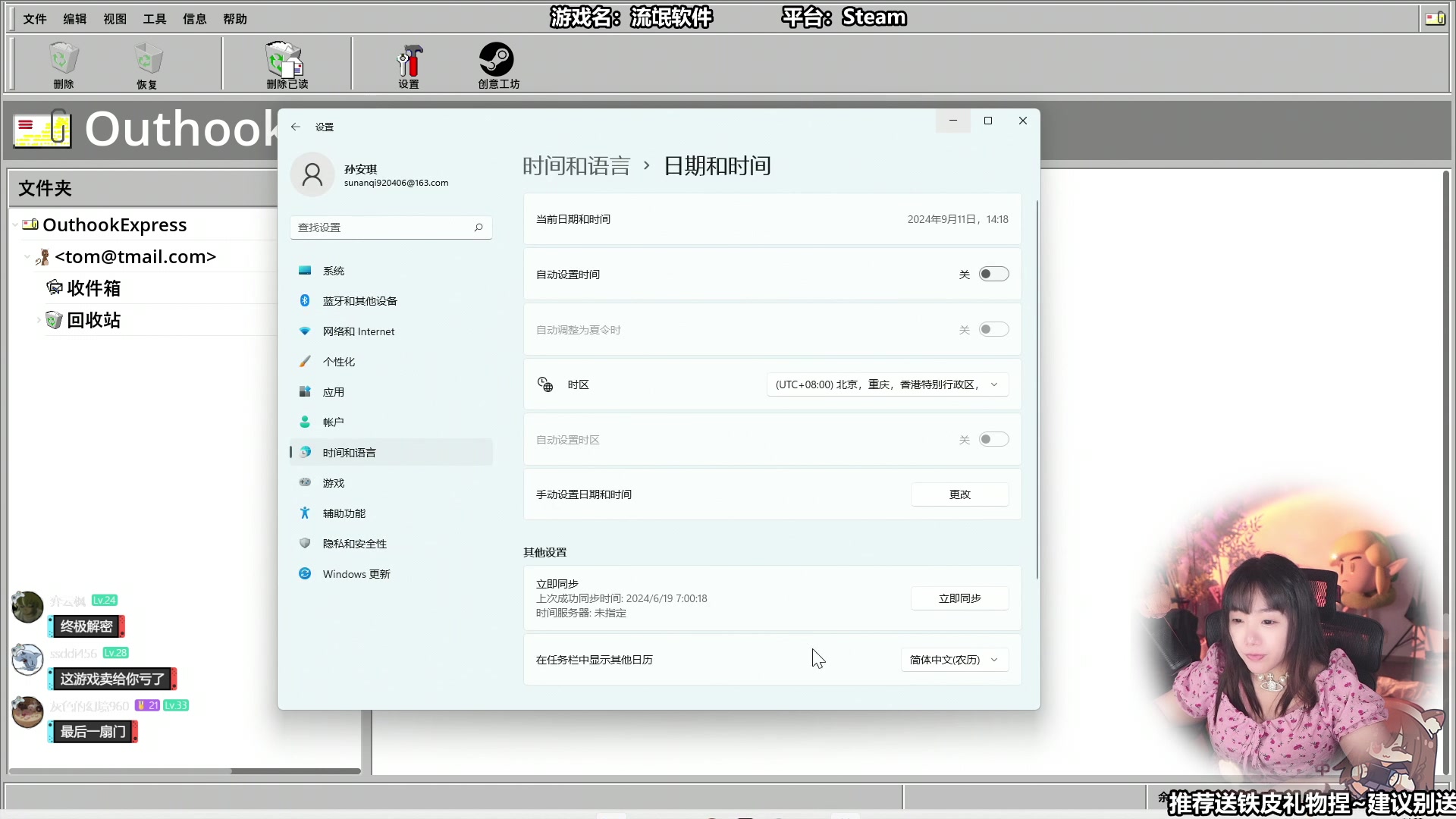Open the 文件 menu
The width and height of the screenshot is (1456, 819).
pos(35,18)
